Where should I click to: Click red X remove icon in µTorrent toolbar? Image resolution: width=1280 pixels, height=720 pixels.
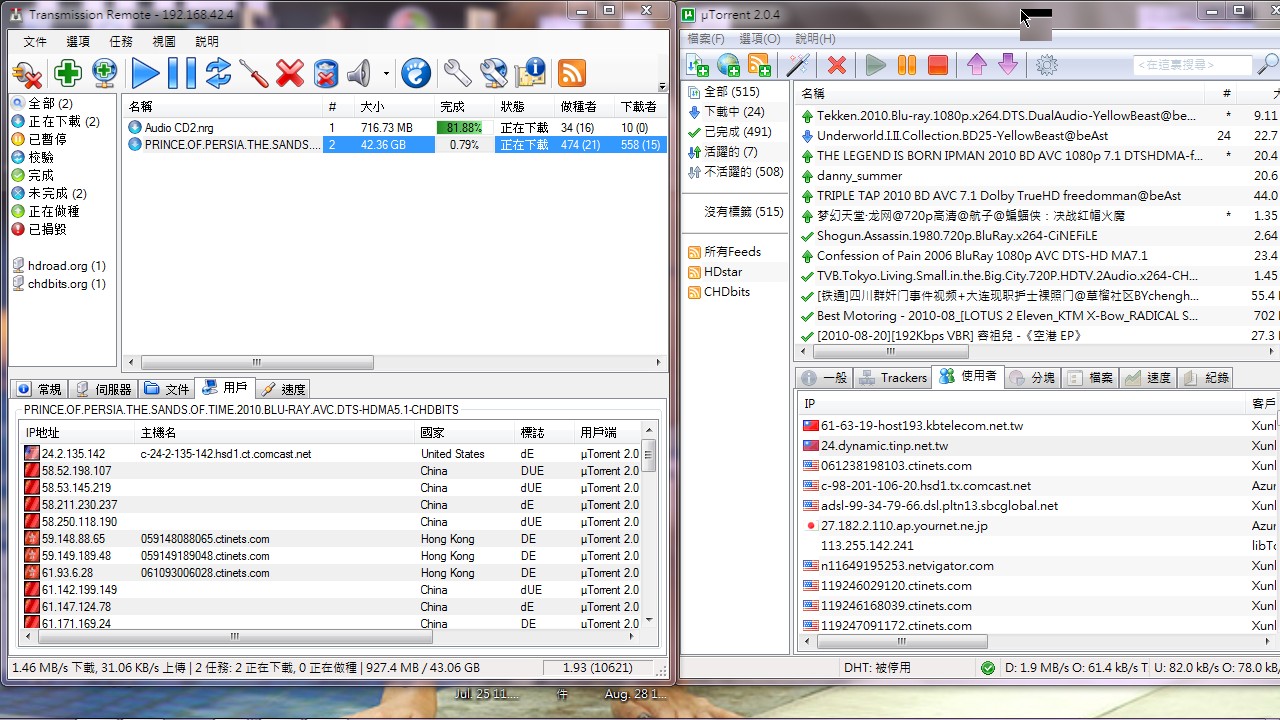837,65
